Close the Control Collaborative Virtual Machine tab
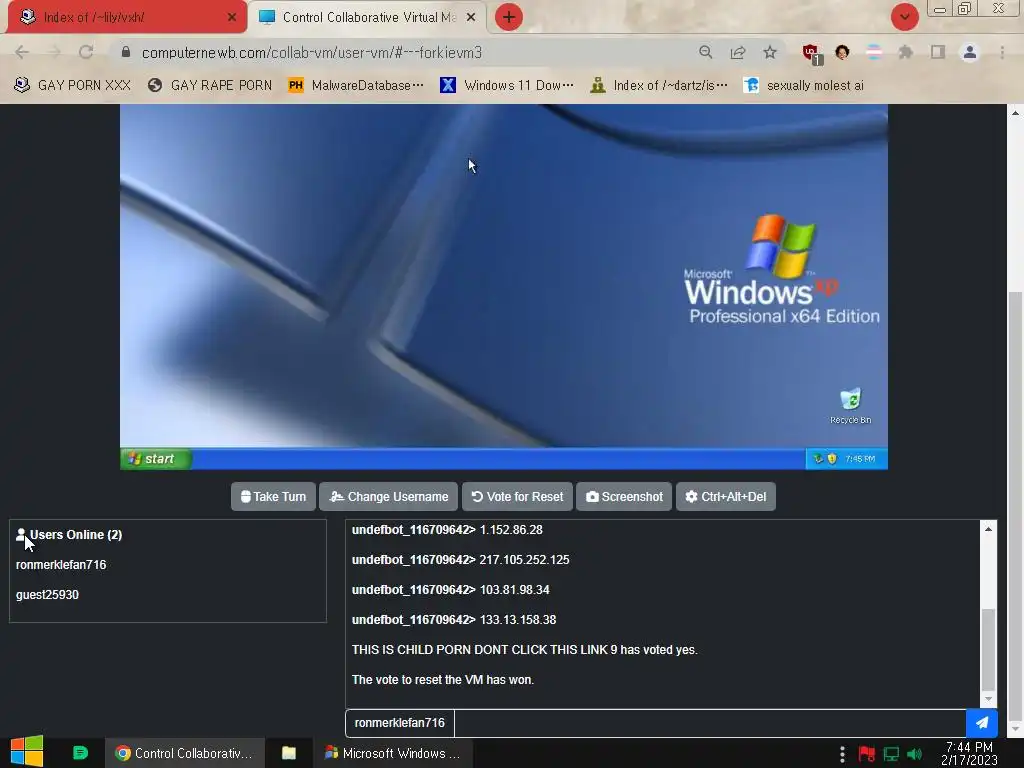 (x=471, y=17)
